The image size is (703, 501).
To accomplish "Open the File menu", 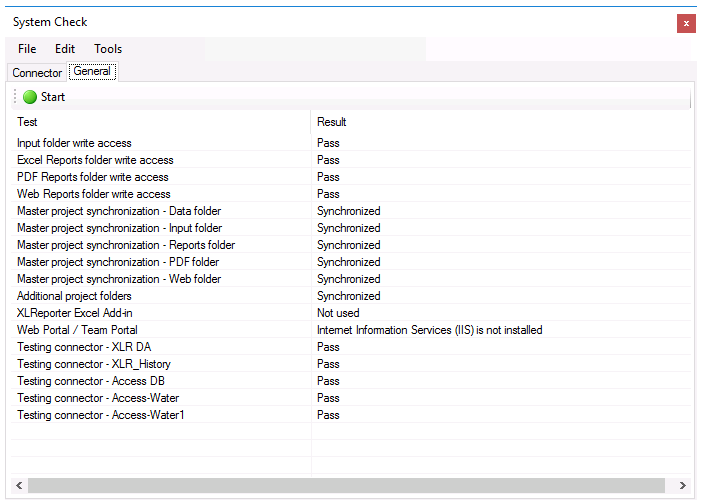I will 27,49.
